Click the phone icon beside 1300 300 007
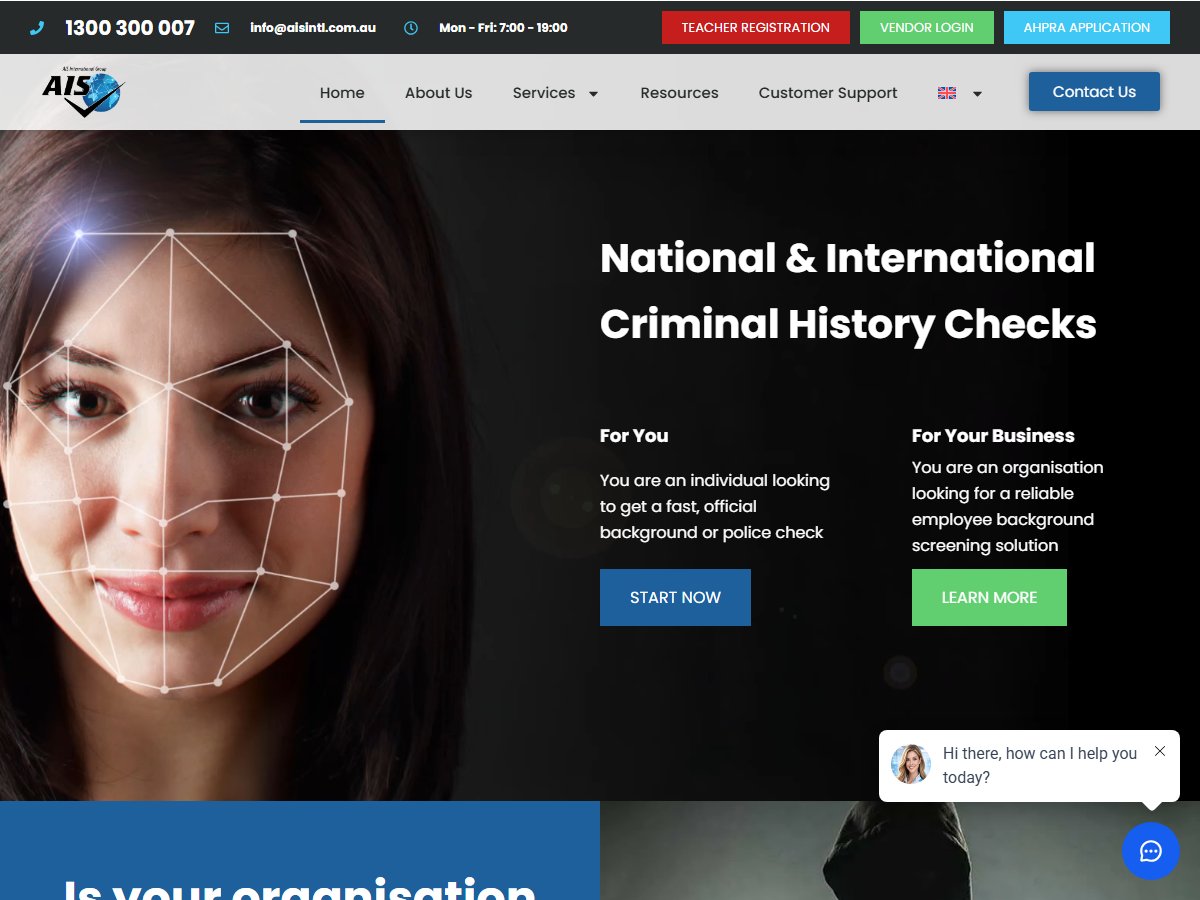The width and height of the screenshot is (1200, 900). [x=37, y=28]
